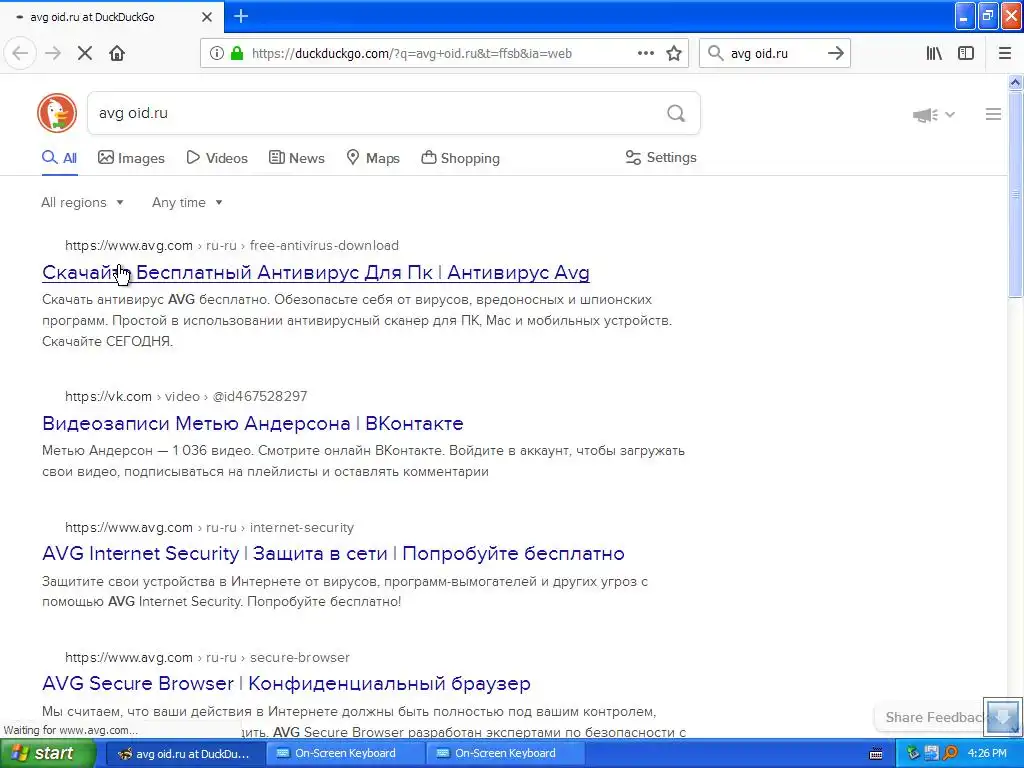Screen dimensions: 1024x768
Task: Open a new tab with plus button
Action: 240,16
